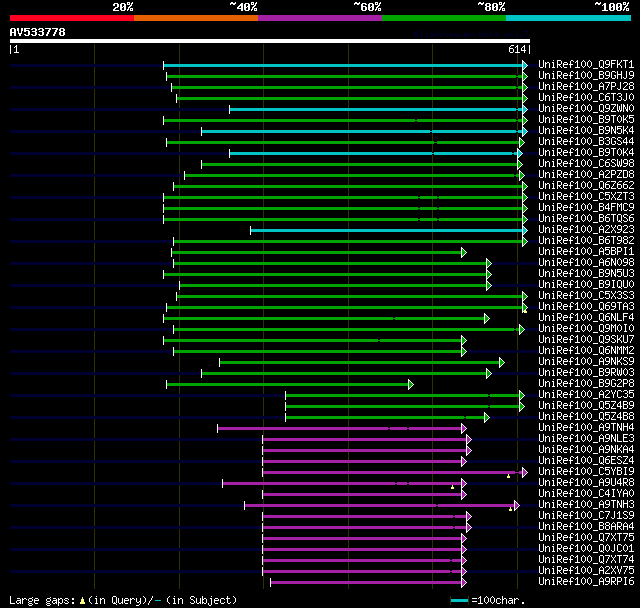Click the cyan 100char scale bar in legend

pos(459,600)
